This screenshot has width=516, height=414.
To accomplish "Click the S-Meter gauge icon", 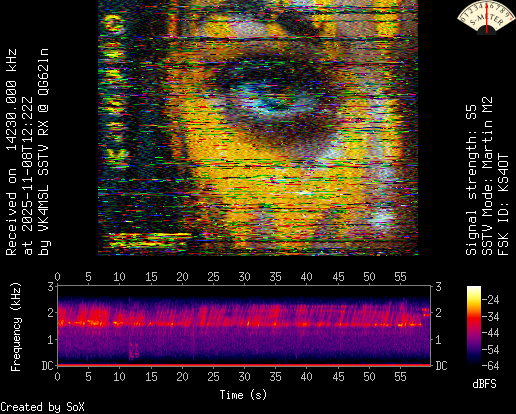I will [487, 18].
